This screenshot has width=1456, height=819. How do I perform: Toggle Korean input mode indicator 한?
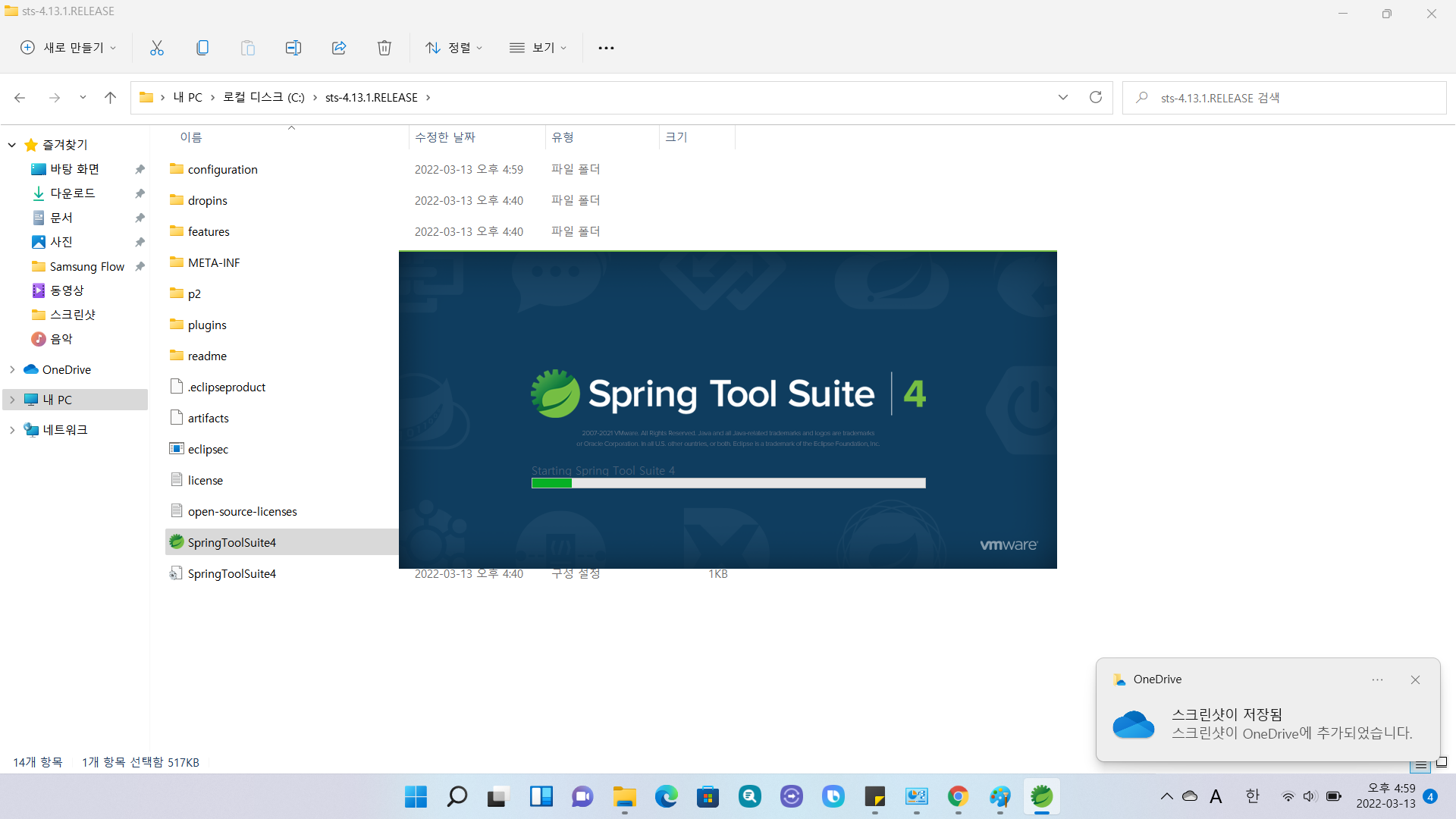(x=1252, y=796)
